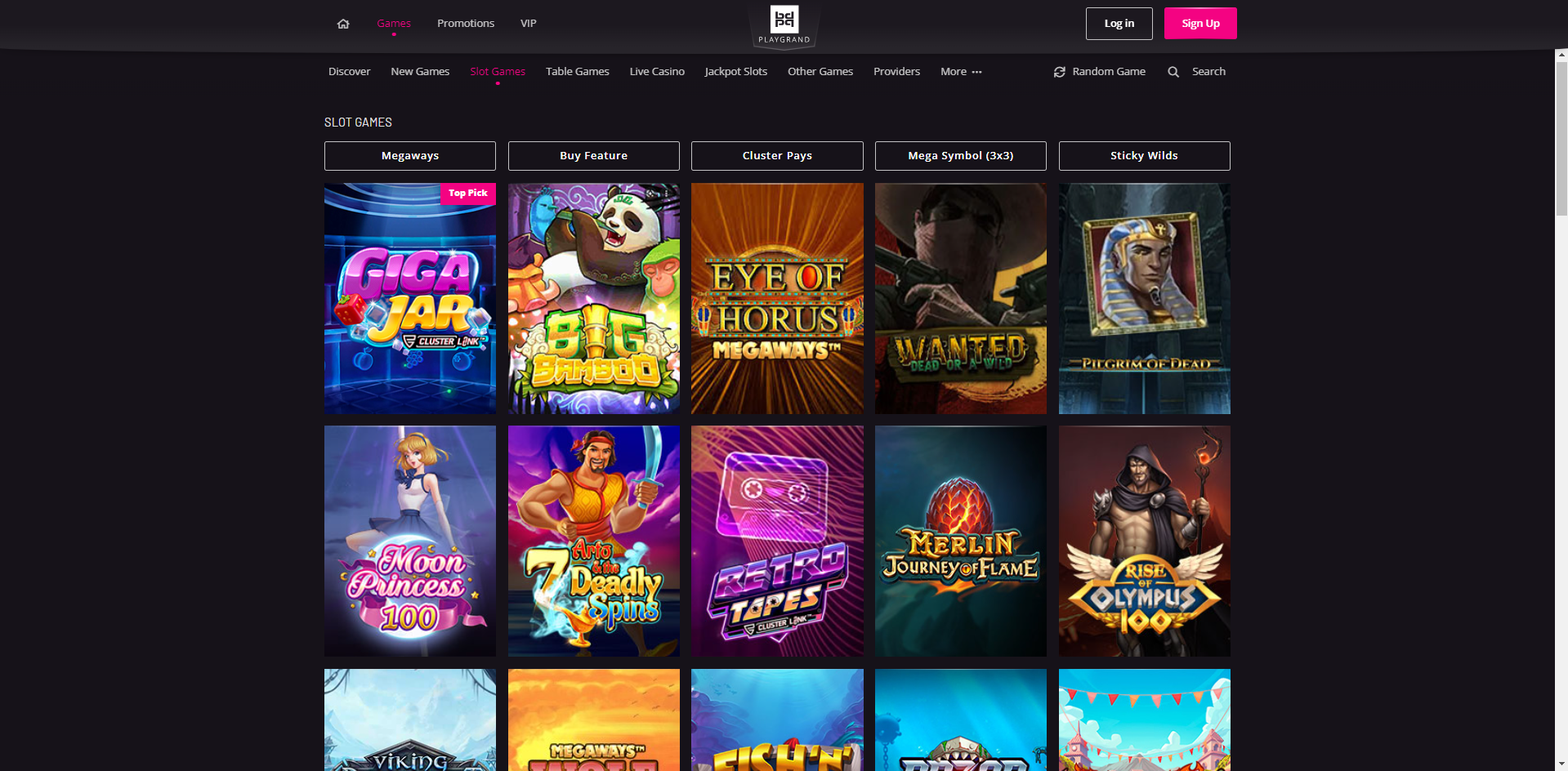The image size is (1568, 771).
Task: Filter slots by Buy Feature
Action: [x=594, y=156]
